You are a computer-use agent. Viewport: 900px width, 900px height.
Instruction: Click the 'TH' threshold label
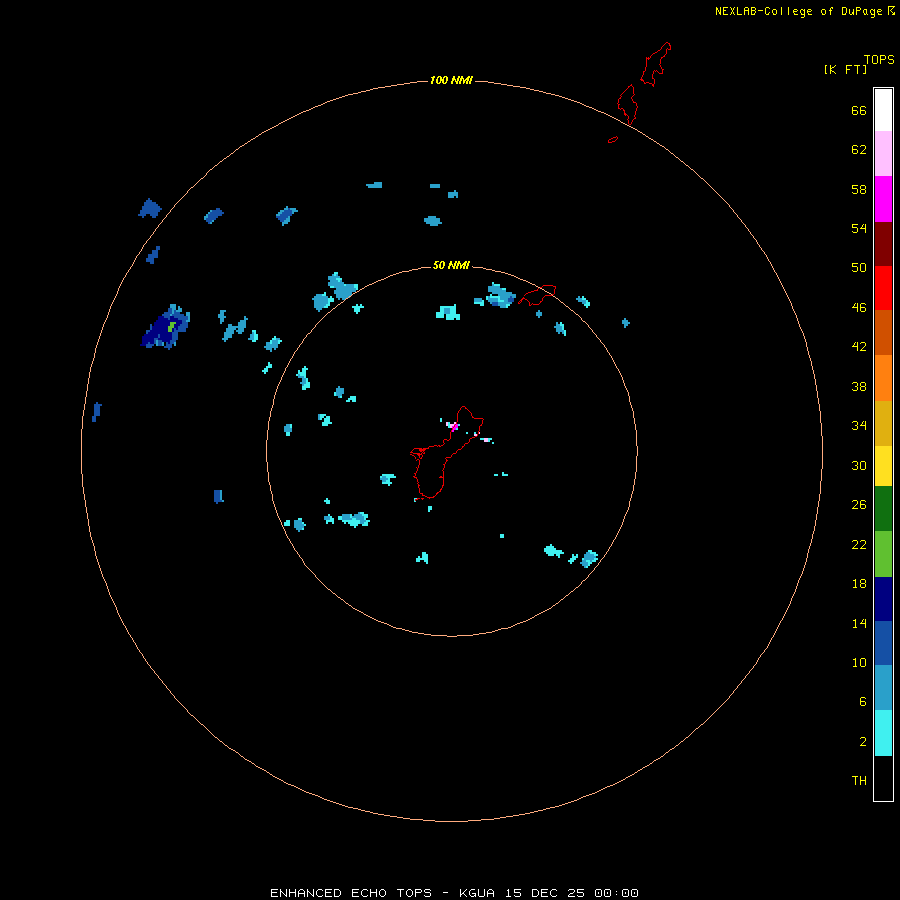[x=859, y=781]
